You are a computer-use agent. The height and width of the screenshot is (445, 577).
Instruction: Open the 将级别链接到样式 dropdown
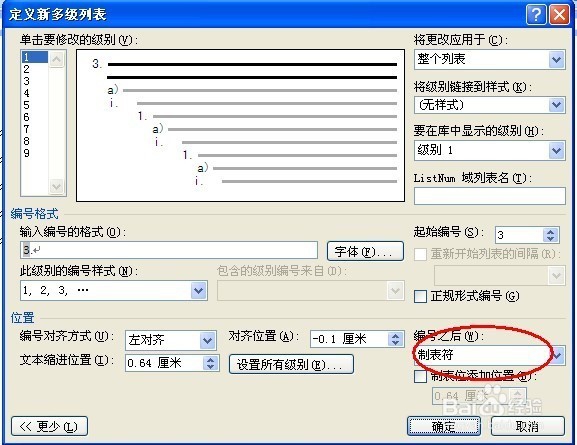pyautogui.click(x=556, y=105)
